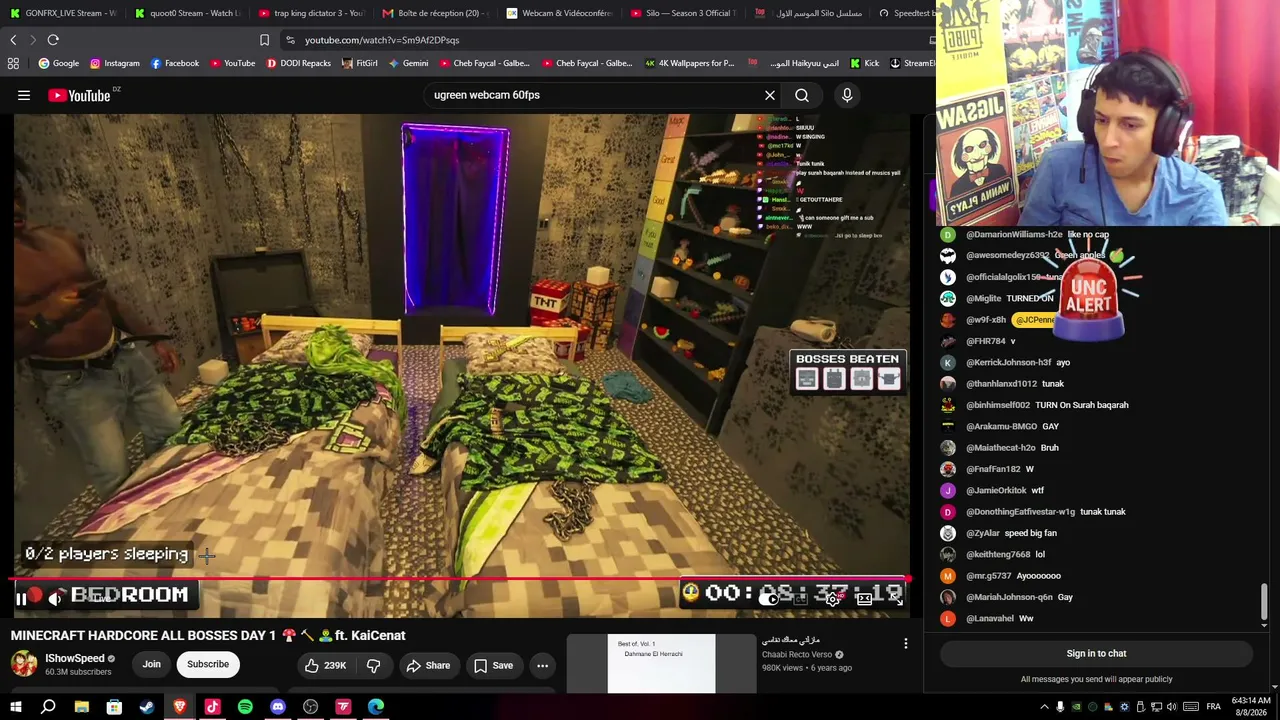Start voice search with the microphone

tap(847, 95)
